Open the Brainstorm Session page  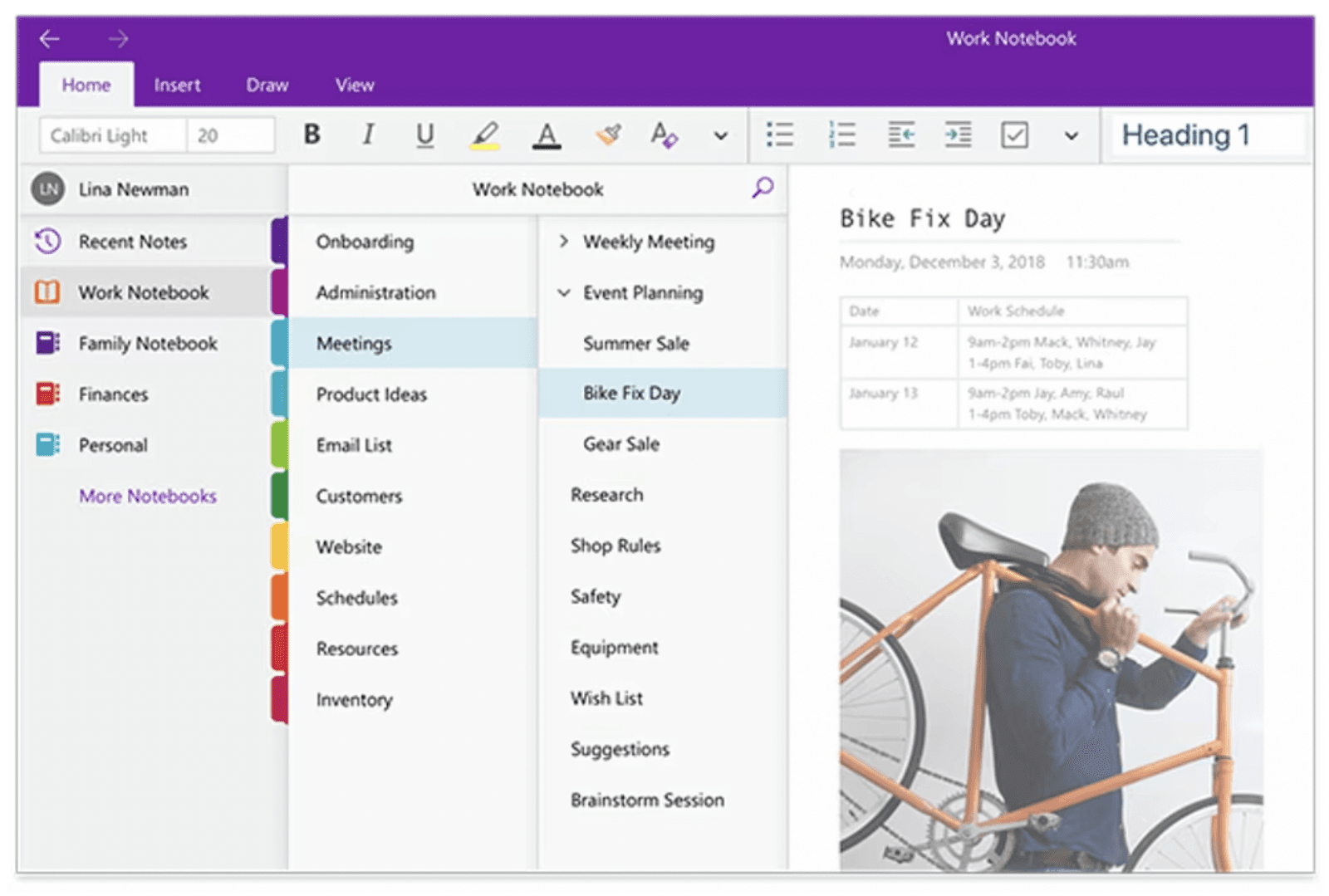[663, 800]
